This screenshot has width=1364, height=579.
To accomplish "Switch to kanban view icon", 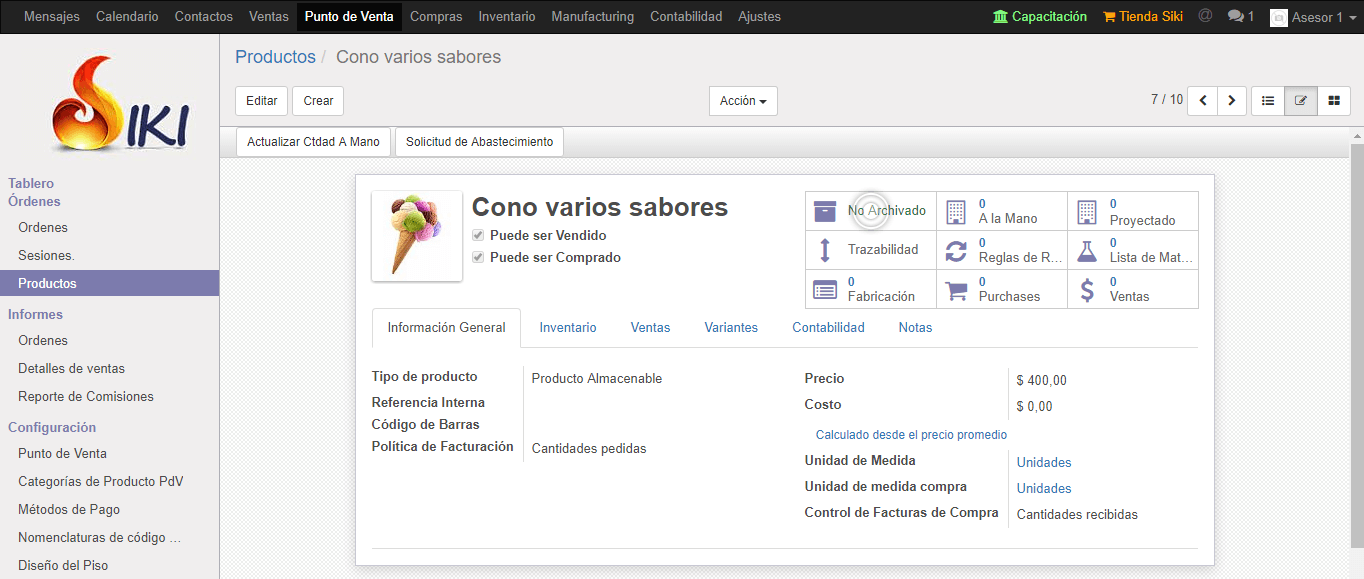I will [1334, 100].
